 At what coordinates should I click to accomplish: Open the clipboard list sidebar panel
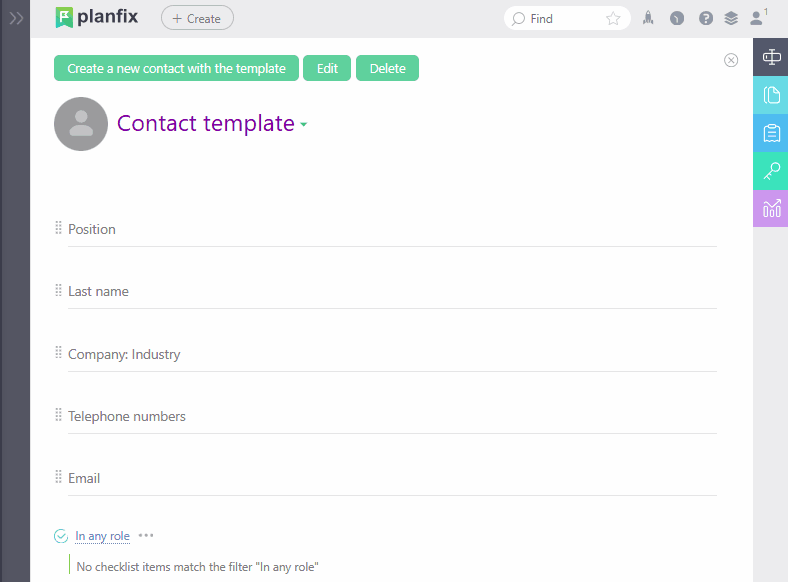click(x=771, y=133)
